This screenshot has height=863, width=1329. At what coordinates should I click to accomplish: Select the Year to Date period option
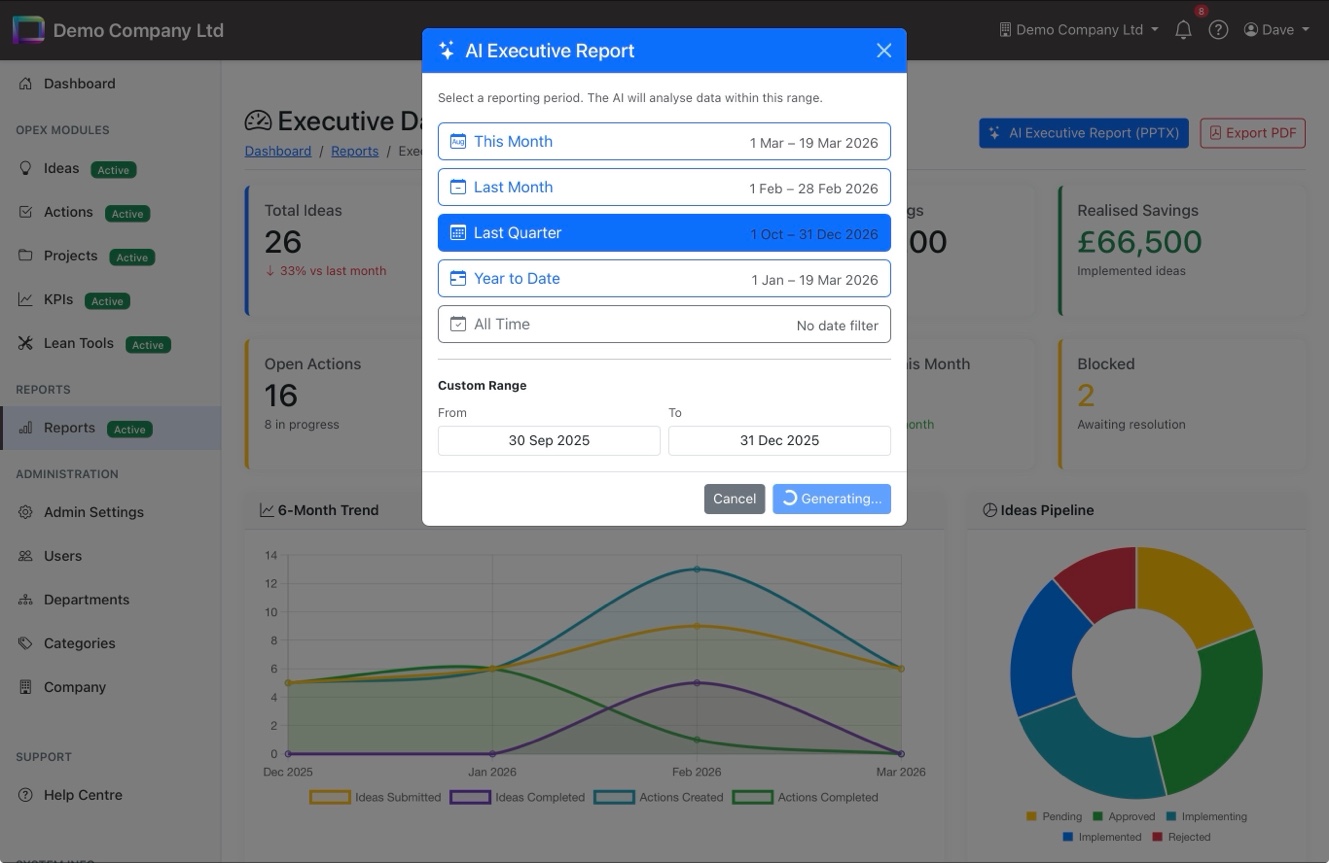coord(664,278)
